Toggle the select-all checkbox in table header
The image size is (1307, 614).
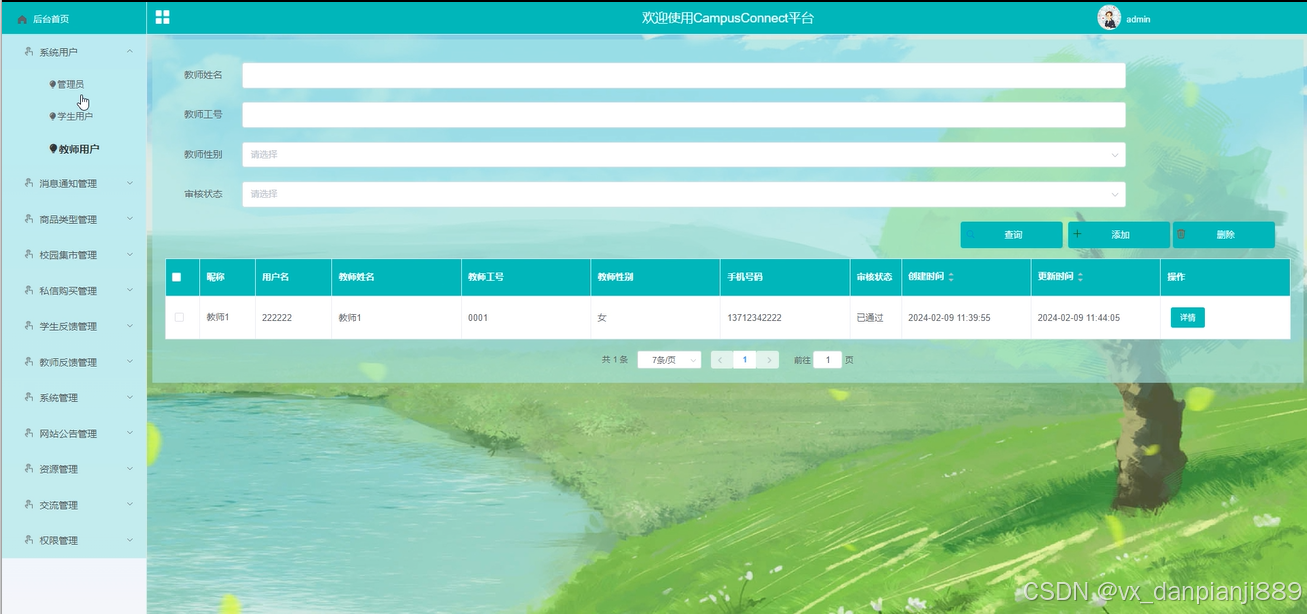pos(177,277)
